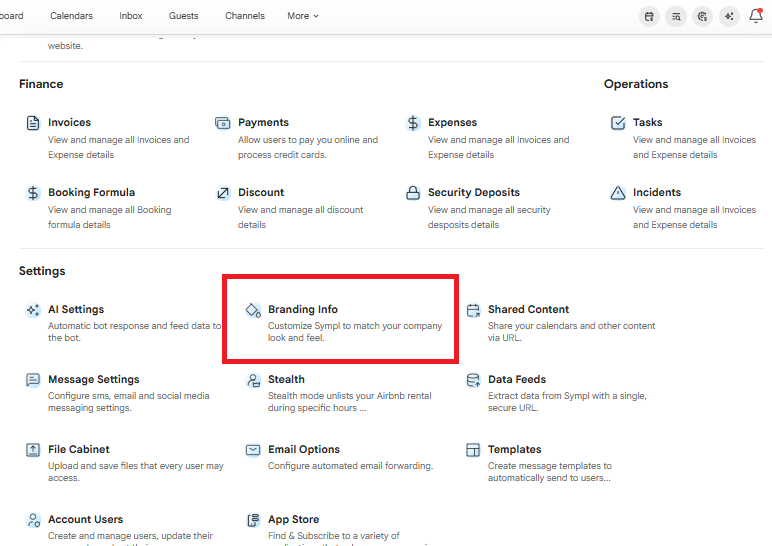
Task: Click the Incidents warning triangle icon
Action: [618, 193]
